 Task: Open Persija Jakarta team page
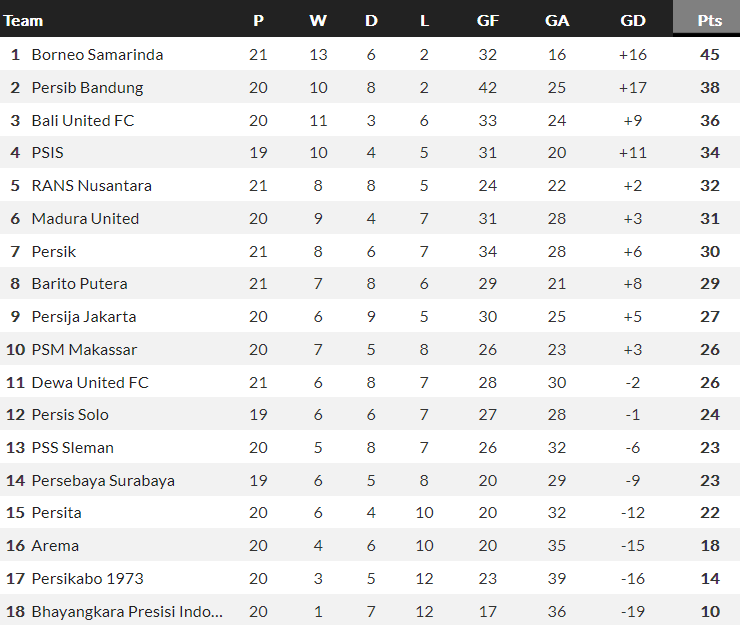(84, 317)
